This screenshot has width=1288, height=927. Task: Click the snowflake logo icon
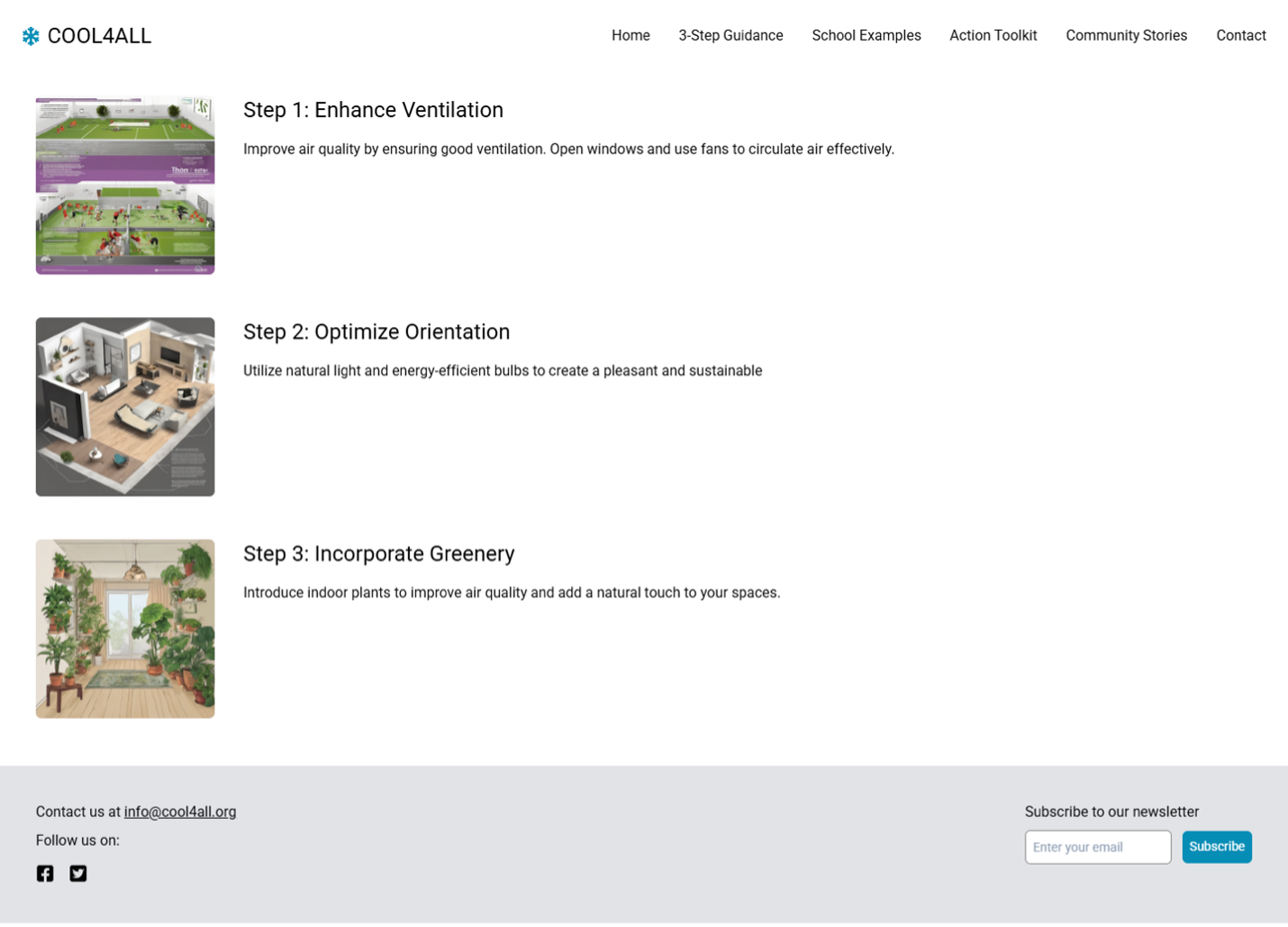click(x=31, y=36)
